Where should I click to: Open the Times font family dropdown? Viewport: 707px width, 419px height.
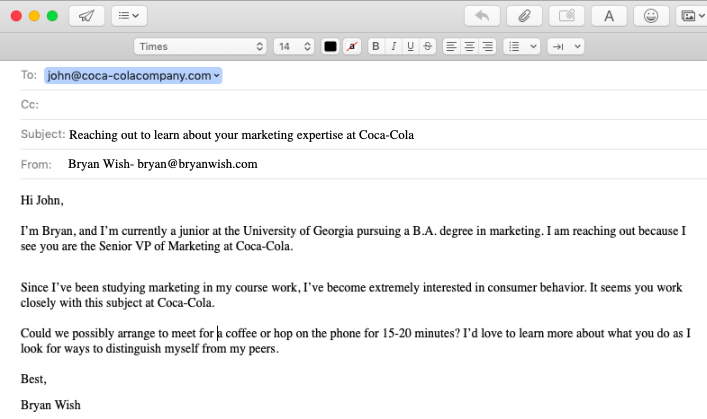click(200, 46)
